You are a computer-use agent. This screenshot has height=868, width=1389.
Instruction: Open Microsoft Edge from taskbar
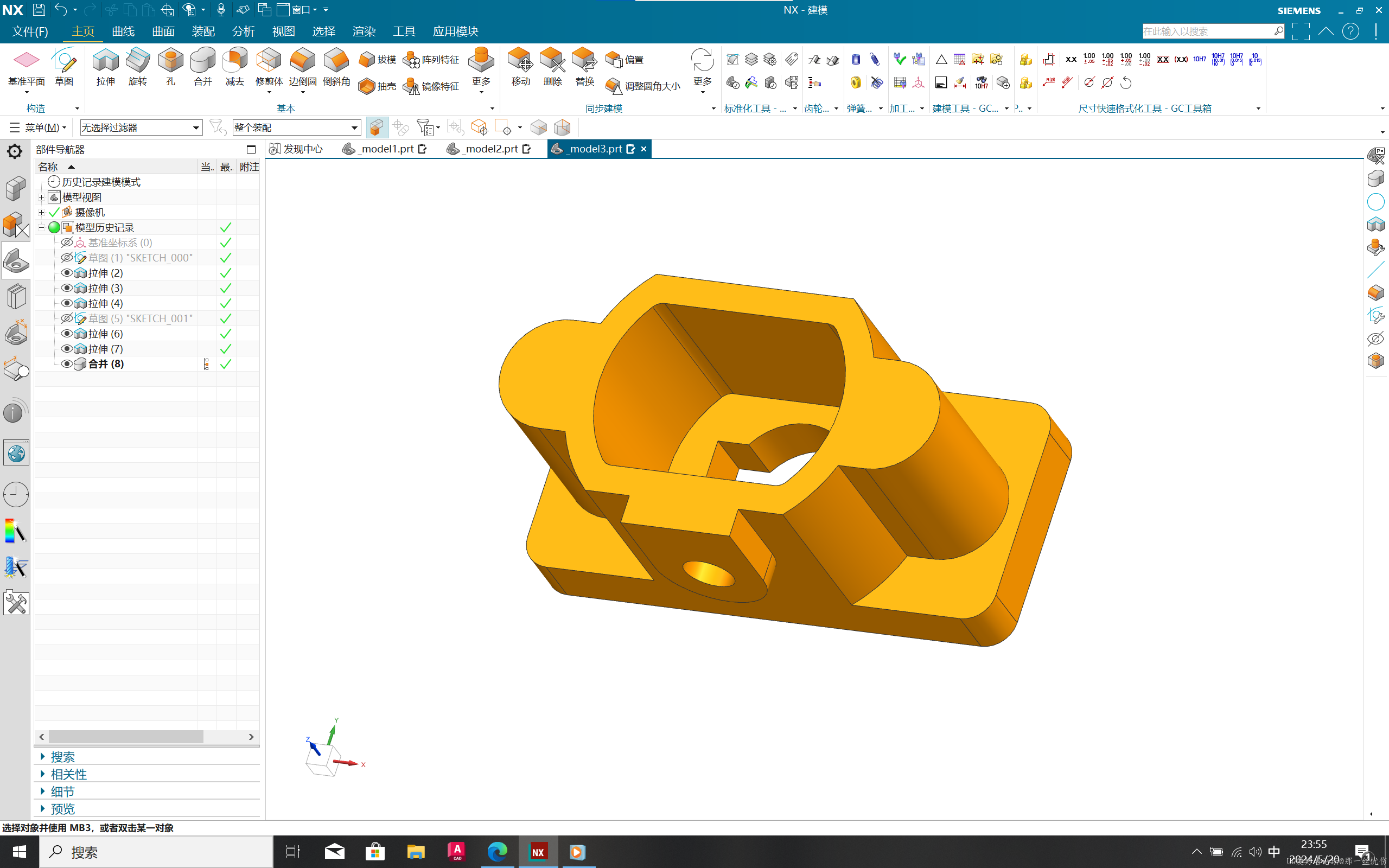tap(497, 852)
